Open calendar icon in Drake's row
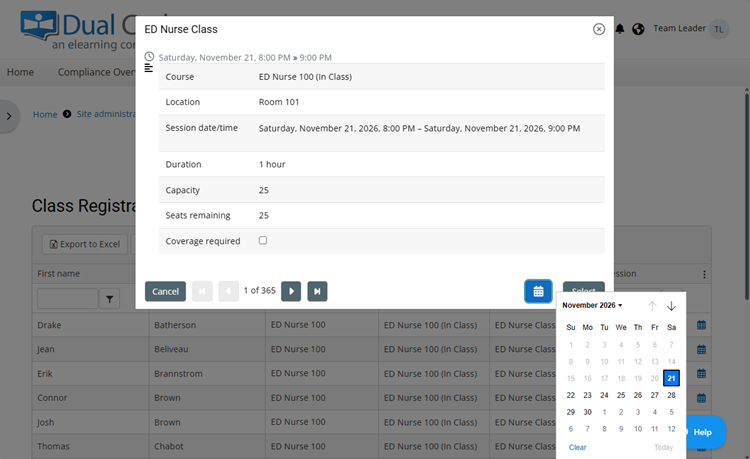This screenshot has height=459, width=750. pos(701,325)
